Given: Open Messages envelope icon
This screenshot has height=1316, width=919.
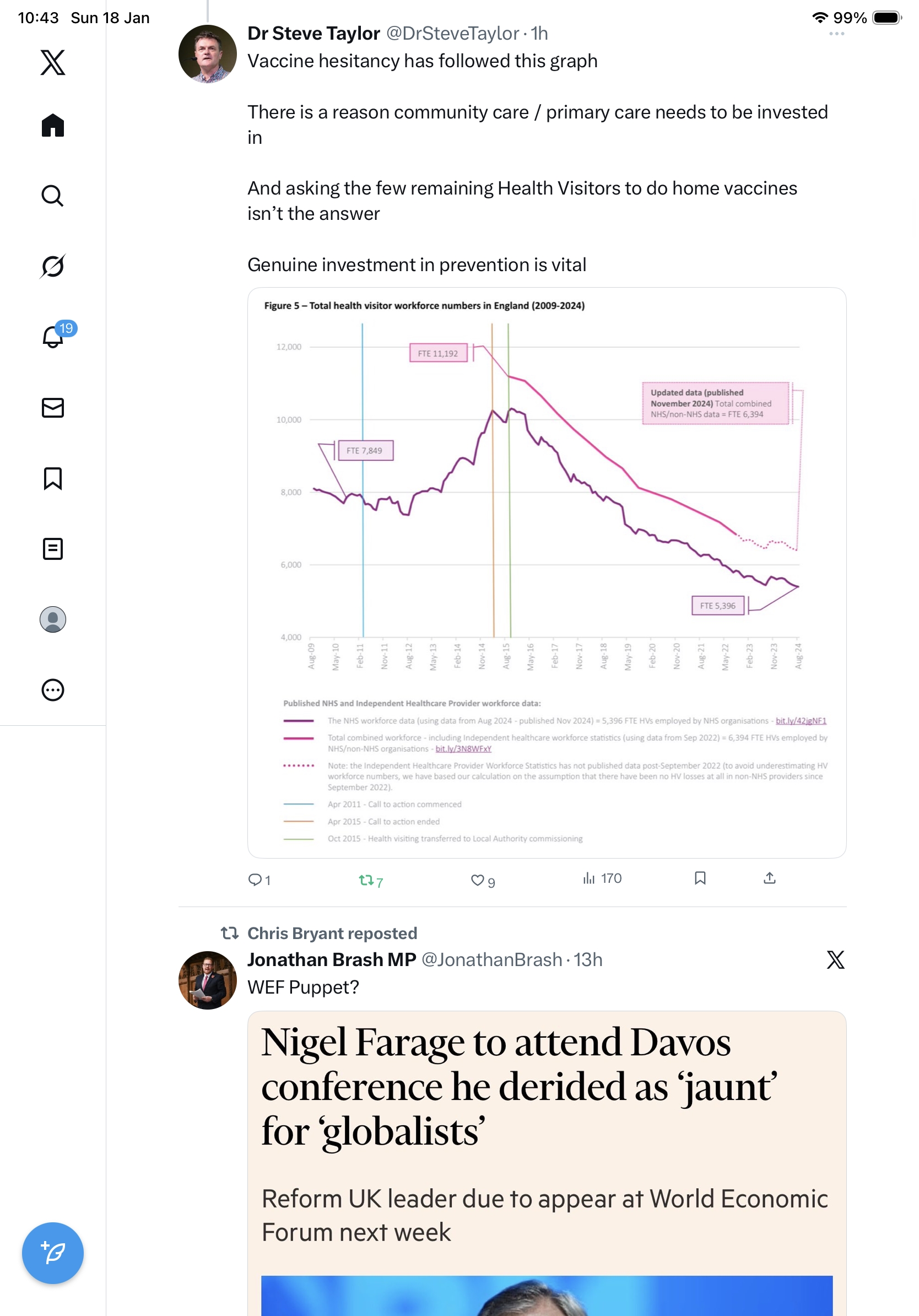Looking at the screenshot, I should tap(53, 407).
